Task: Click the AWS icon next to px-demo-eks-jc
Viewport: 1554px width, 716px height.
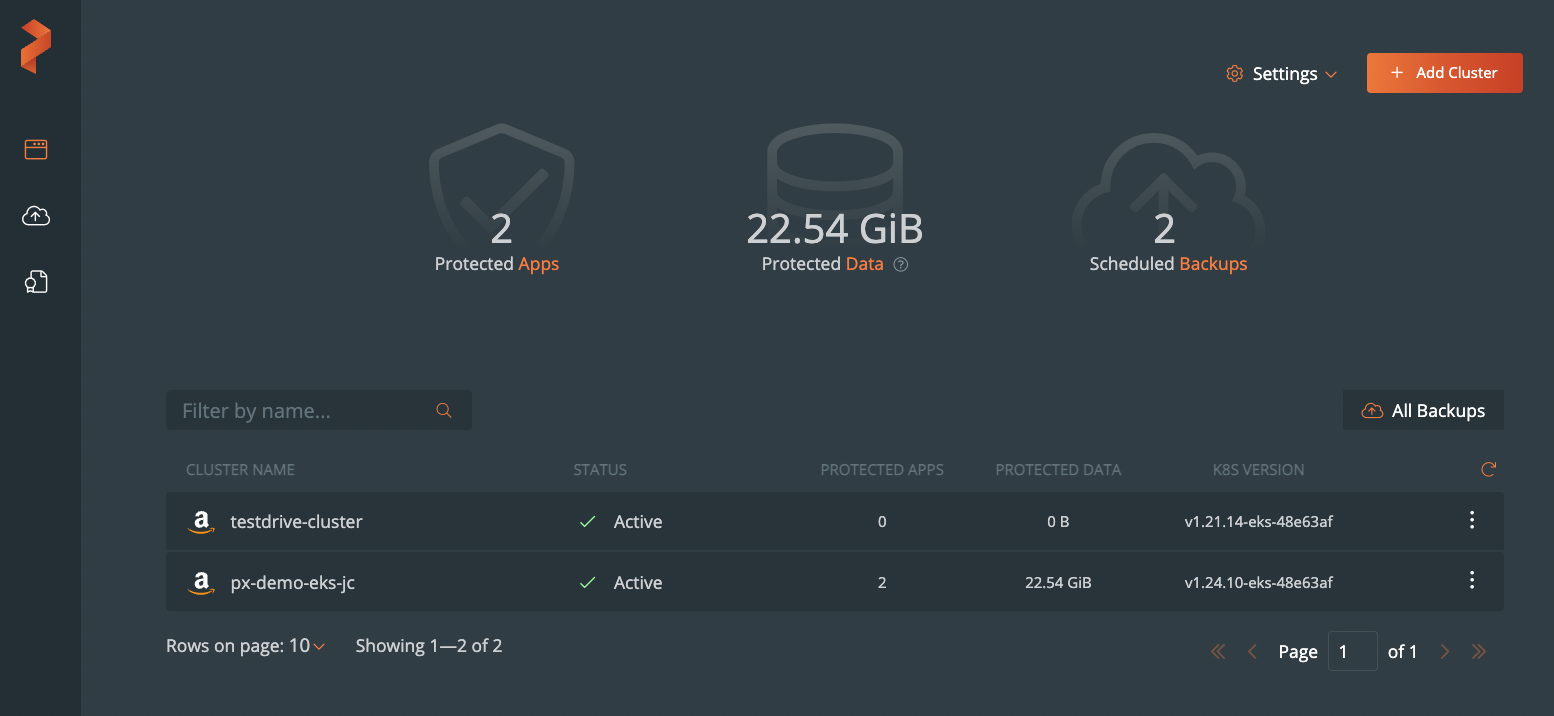Action: pos(200,582)
